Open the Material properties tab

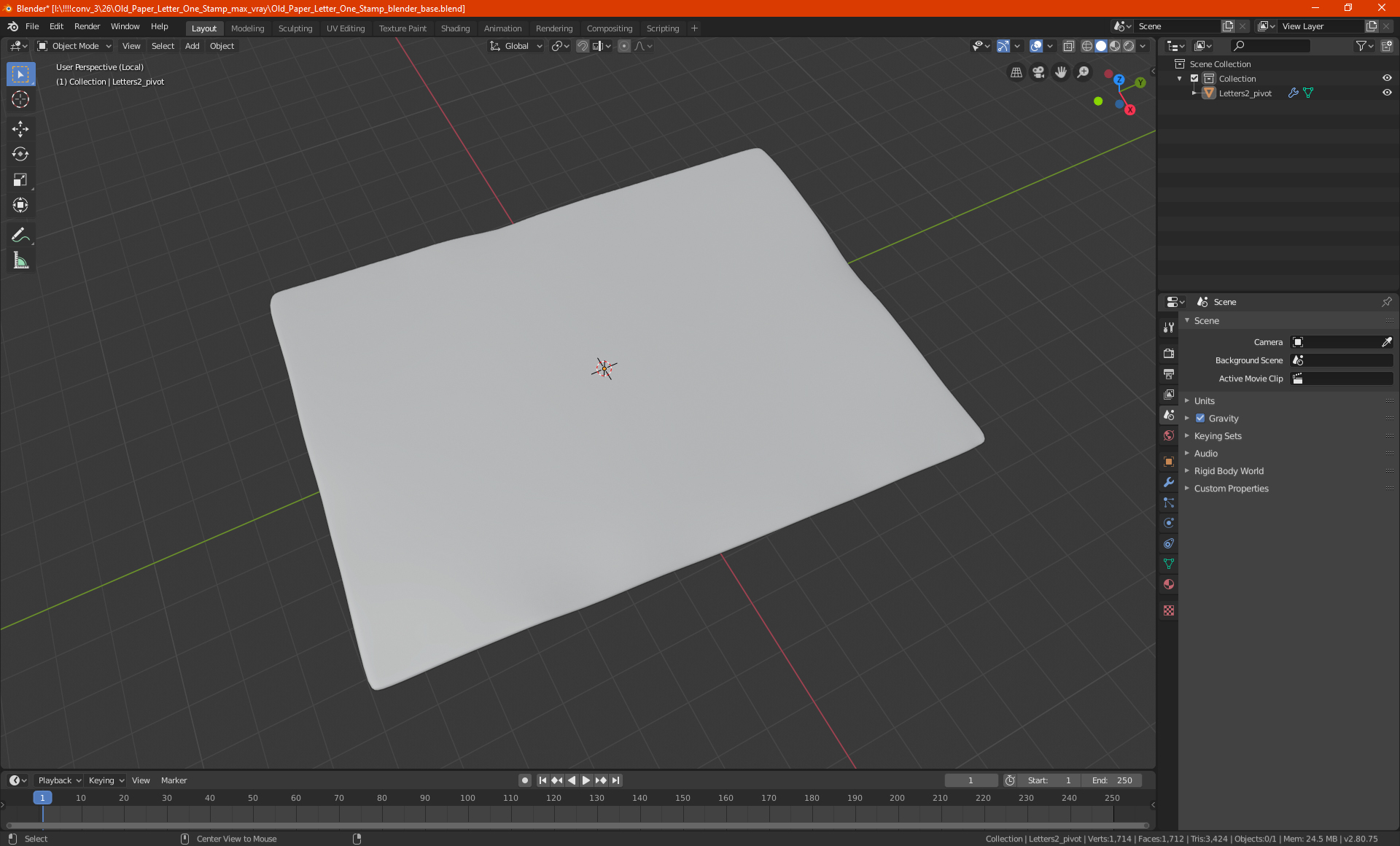(1169, 584)
